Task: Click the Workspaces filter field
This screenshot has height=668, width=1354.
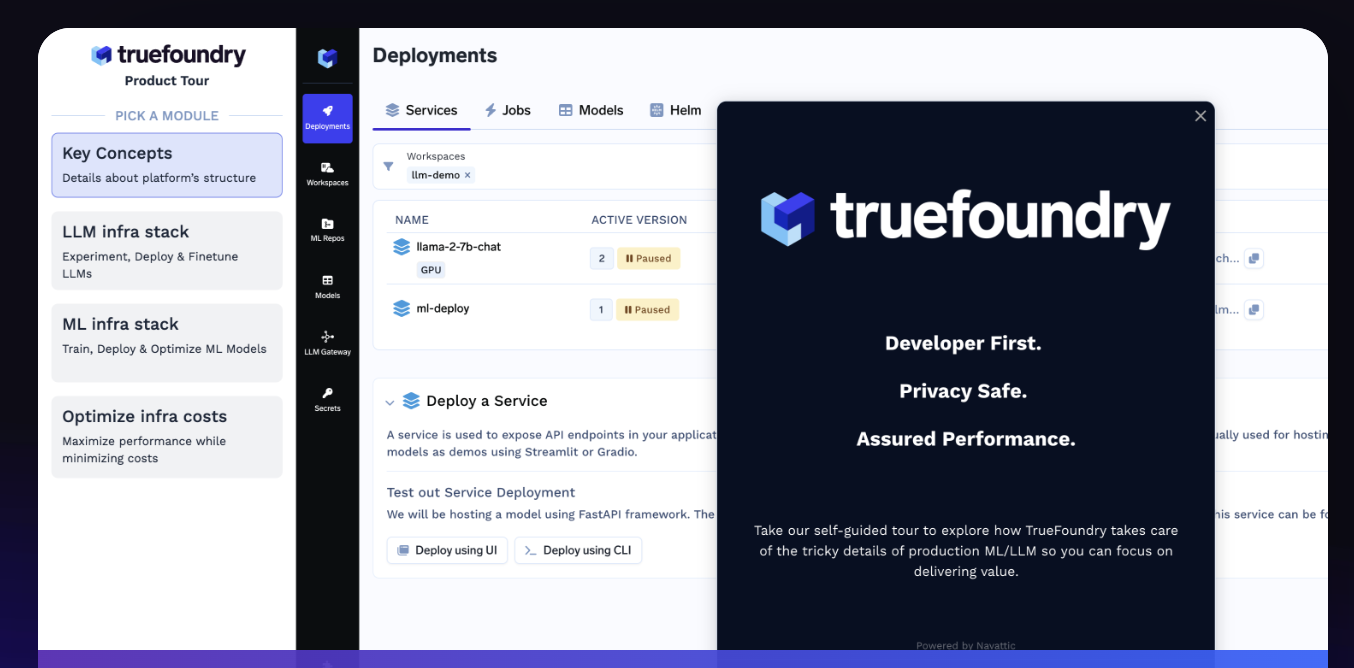Action: pos(545,166)
